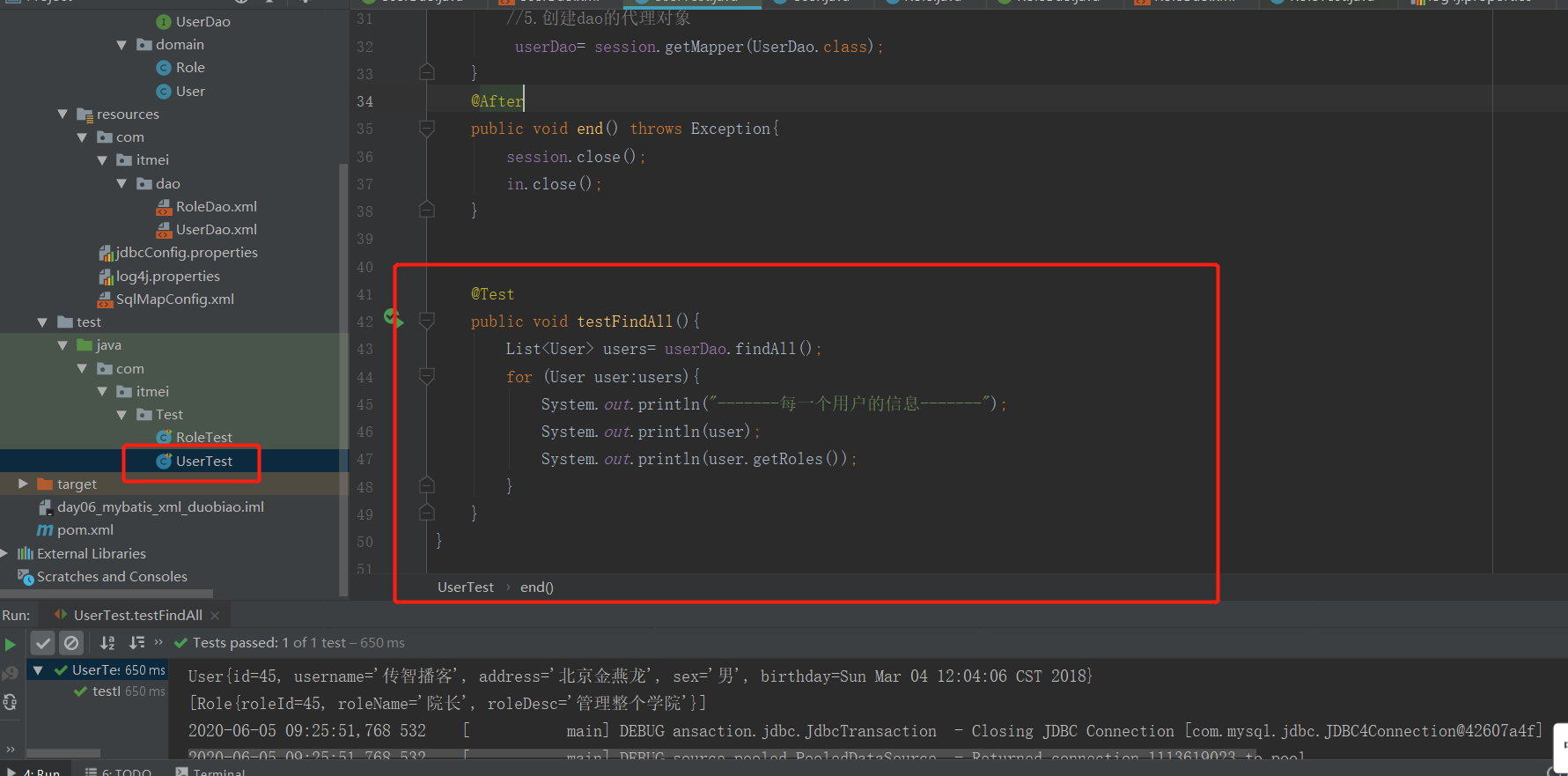Expand the target folder

(x=23, y=484)
